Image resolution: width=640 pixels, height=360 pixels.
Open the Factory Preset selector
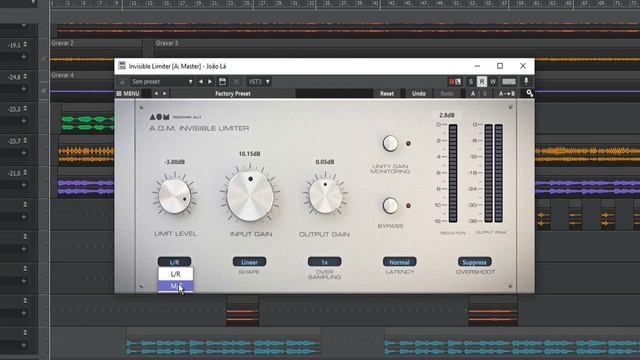pyautogui.click(x=233, y=93)
